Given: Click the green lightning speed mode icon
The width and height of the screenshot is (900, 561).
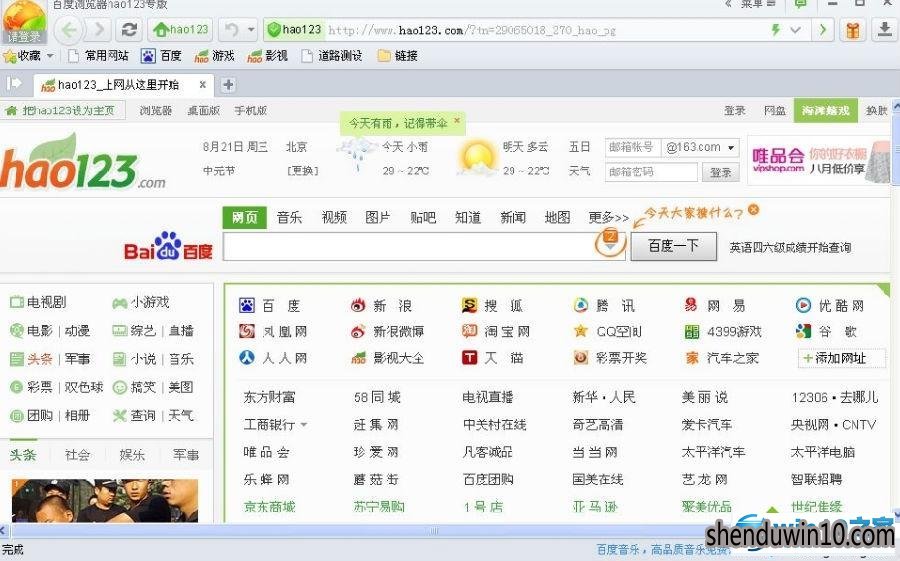Looking at the screenshot, I should (x=775, y=30).
